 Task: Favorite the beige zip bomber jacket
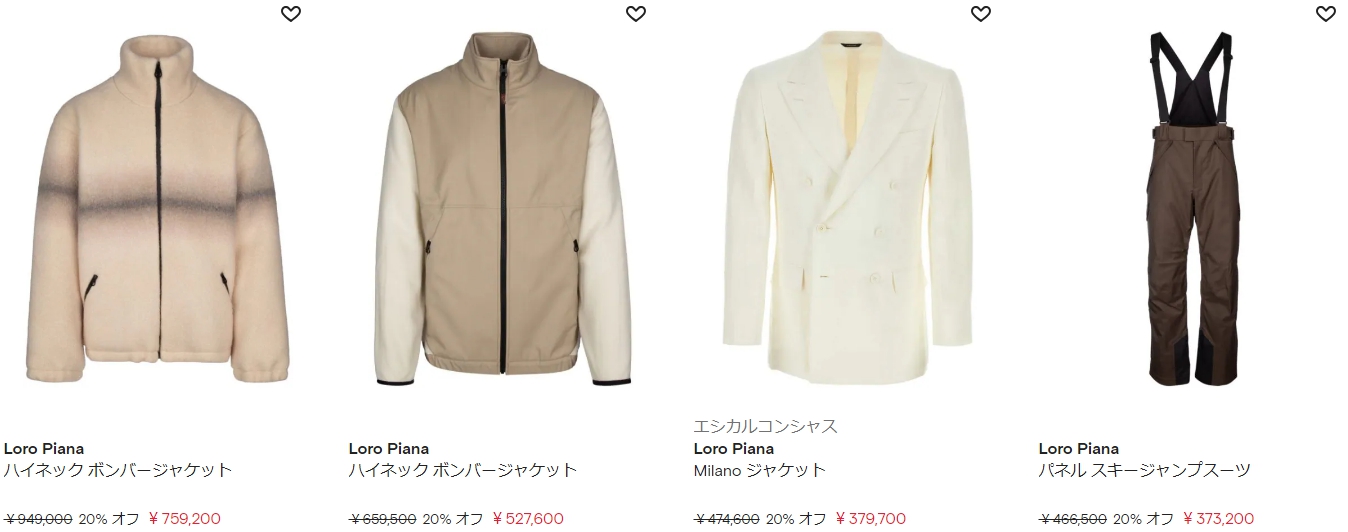(x=635, y=14)
